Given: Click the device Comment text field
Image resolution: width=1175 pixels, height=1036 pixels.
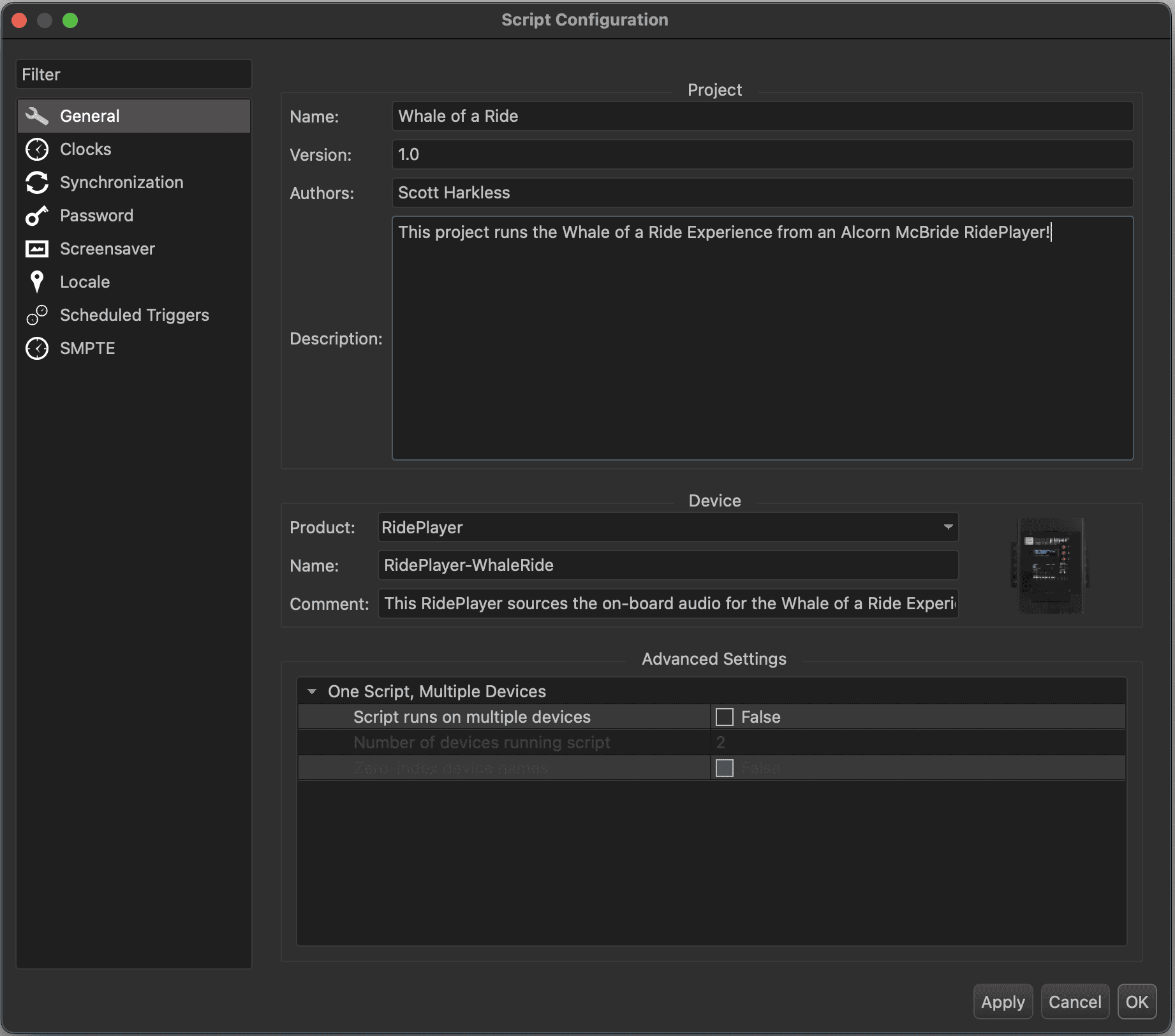Looking at the screenshot, I should [668, 603].
